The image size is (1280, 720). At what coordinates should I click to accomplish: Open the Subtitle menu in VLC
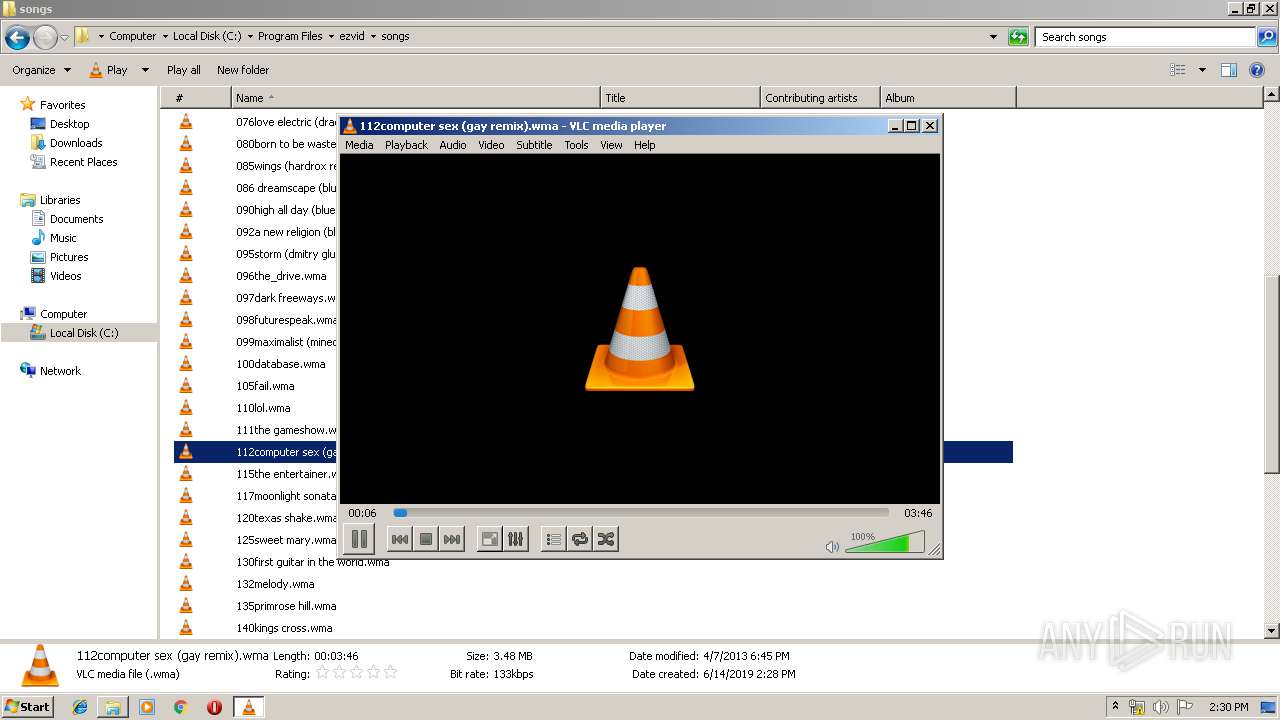534,145
